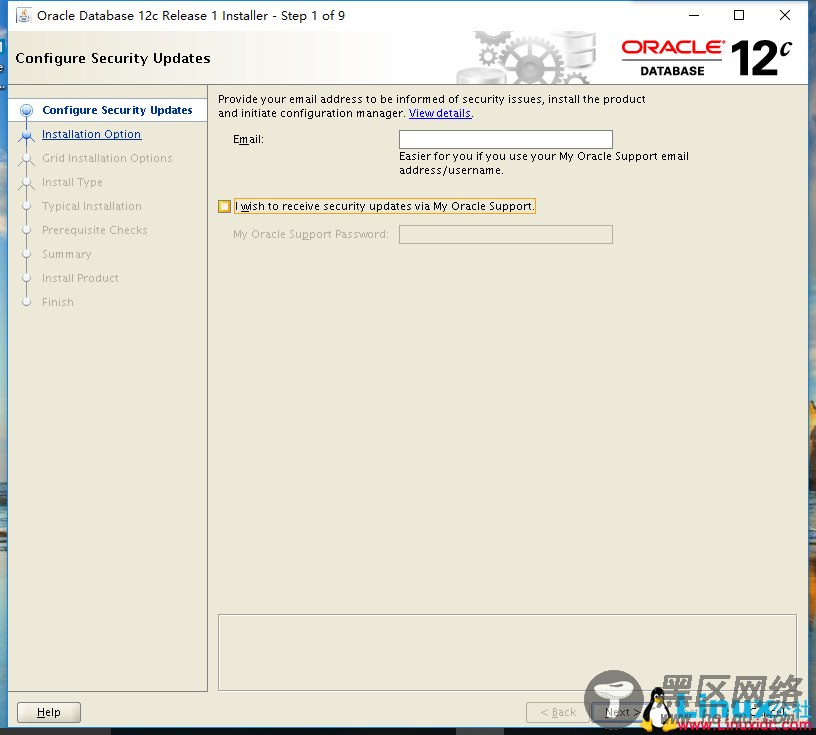Click the disabled Back button
The height and width of the screenshot is (735, 816).
(x=557, y=712)
